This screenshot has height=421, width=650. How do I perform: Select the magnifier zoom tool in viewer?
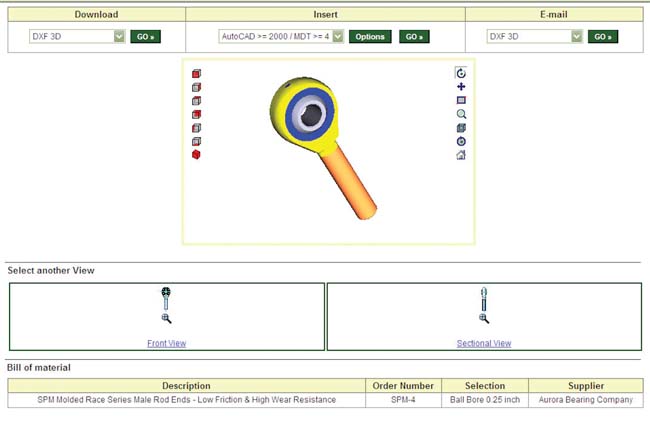pyautogui.click(x=461, y=114)
